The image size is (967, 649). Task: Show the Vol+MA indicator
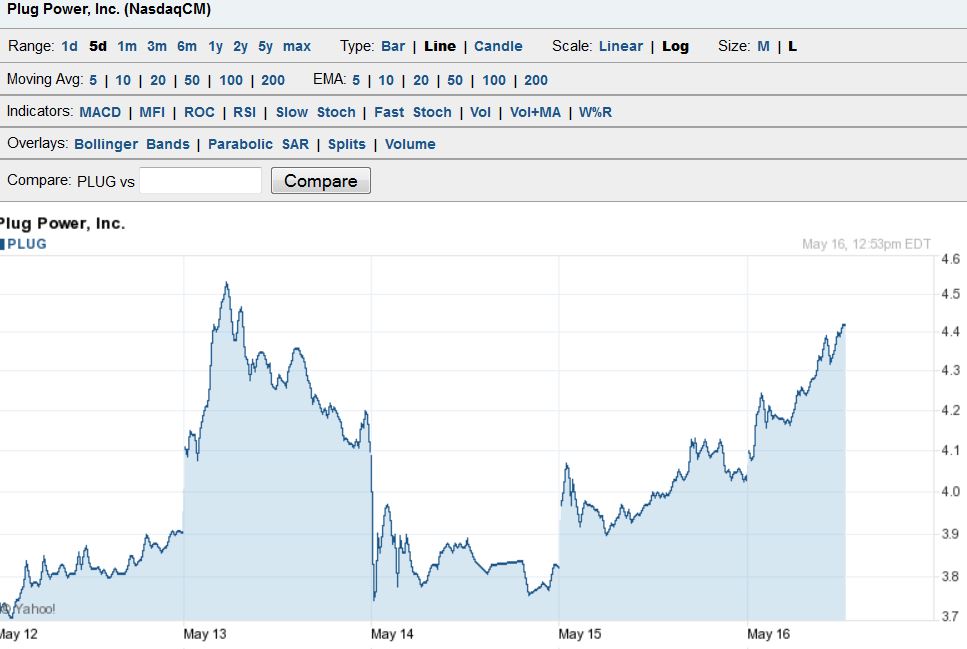tap(535, 112)
